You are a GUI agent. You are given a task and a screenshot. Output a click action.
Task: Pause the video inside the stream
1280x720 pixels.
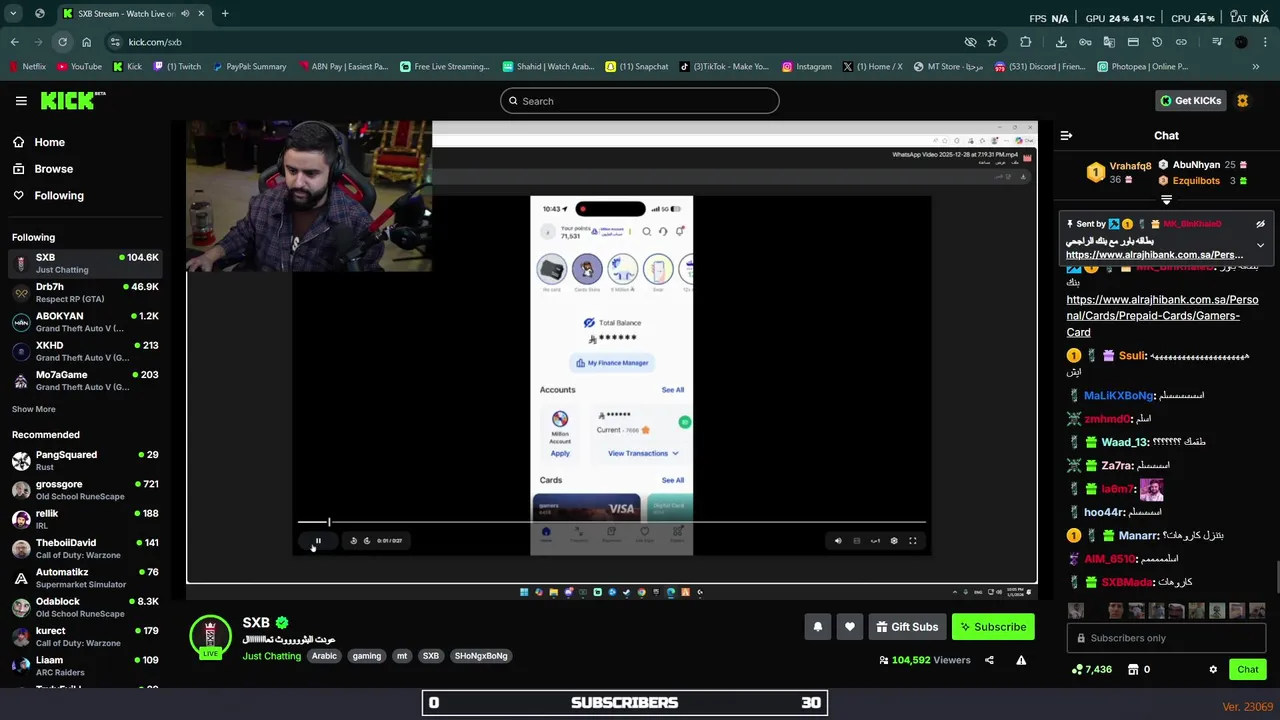coord(318,541)
